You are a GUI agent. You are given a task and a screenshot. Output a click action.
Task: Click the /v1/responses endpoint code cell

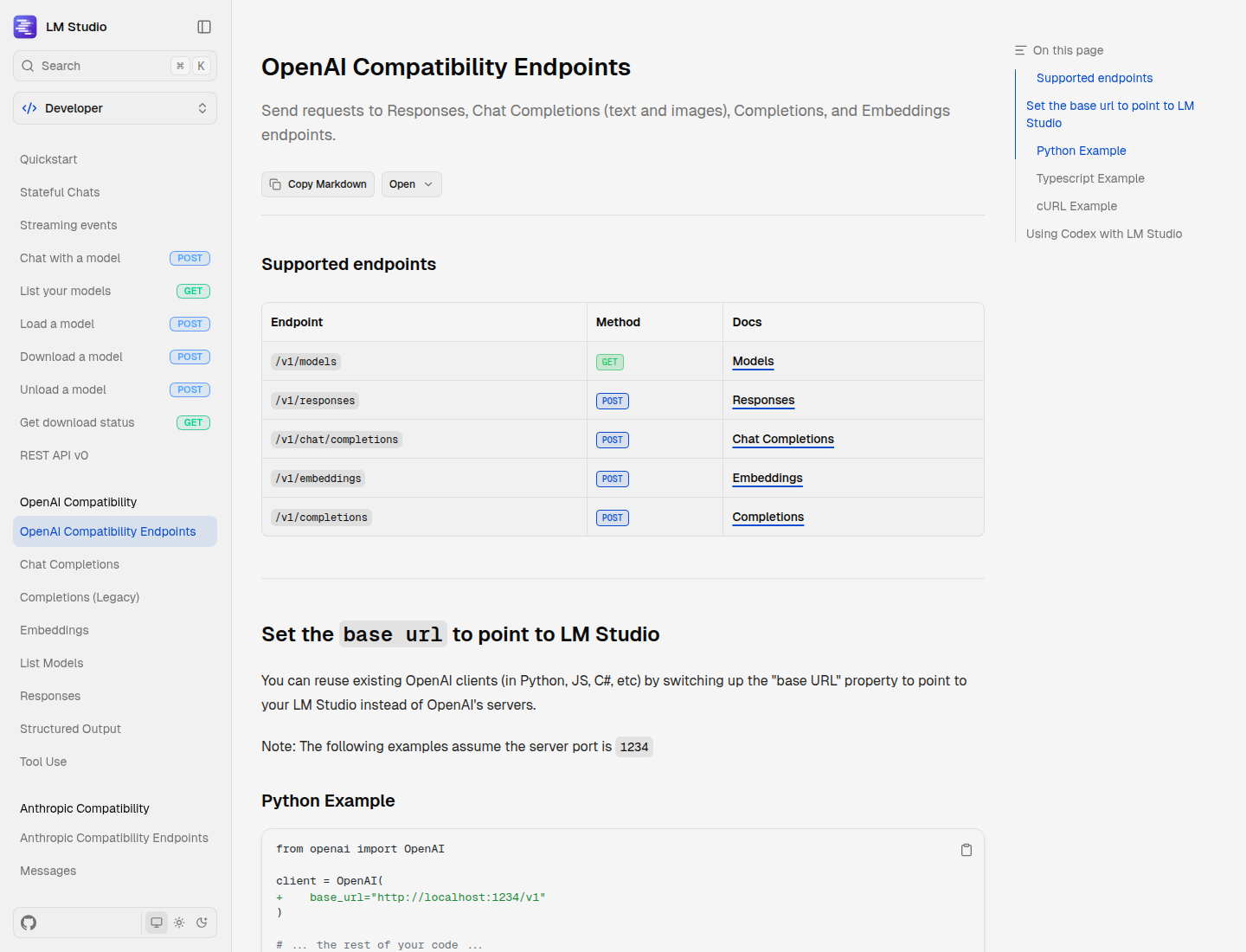[x=315, y=401]
